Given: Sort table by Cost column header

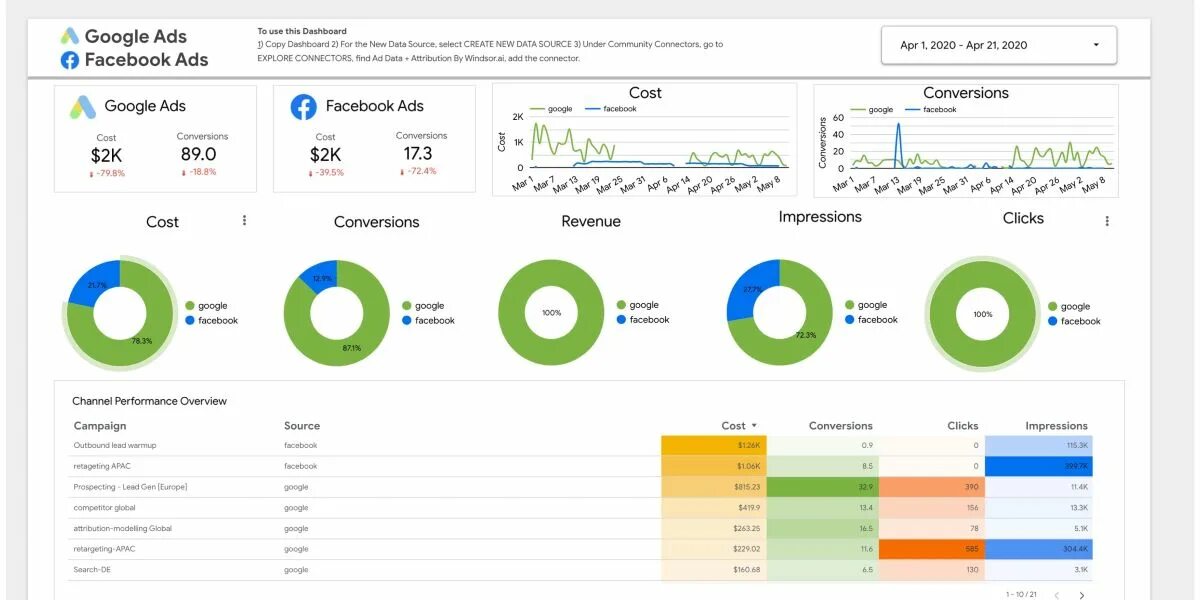Looking at the screenshot, I should pyautogui.click(x=734, y=426).
